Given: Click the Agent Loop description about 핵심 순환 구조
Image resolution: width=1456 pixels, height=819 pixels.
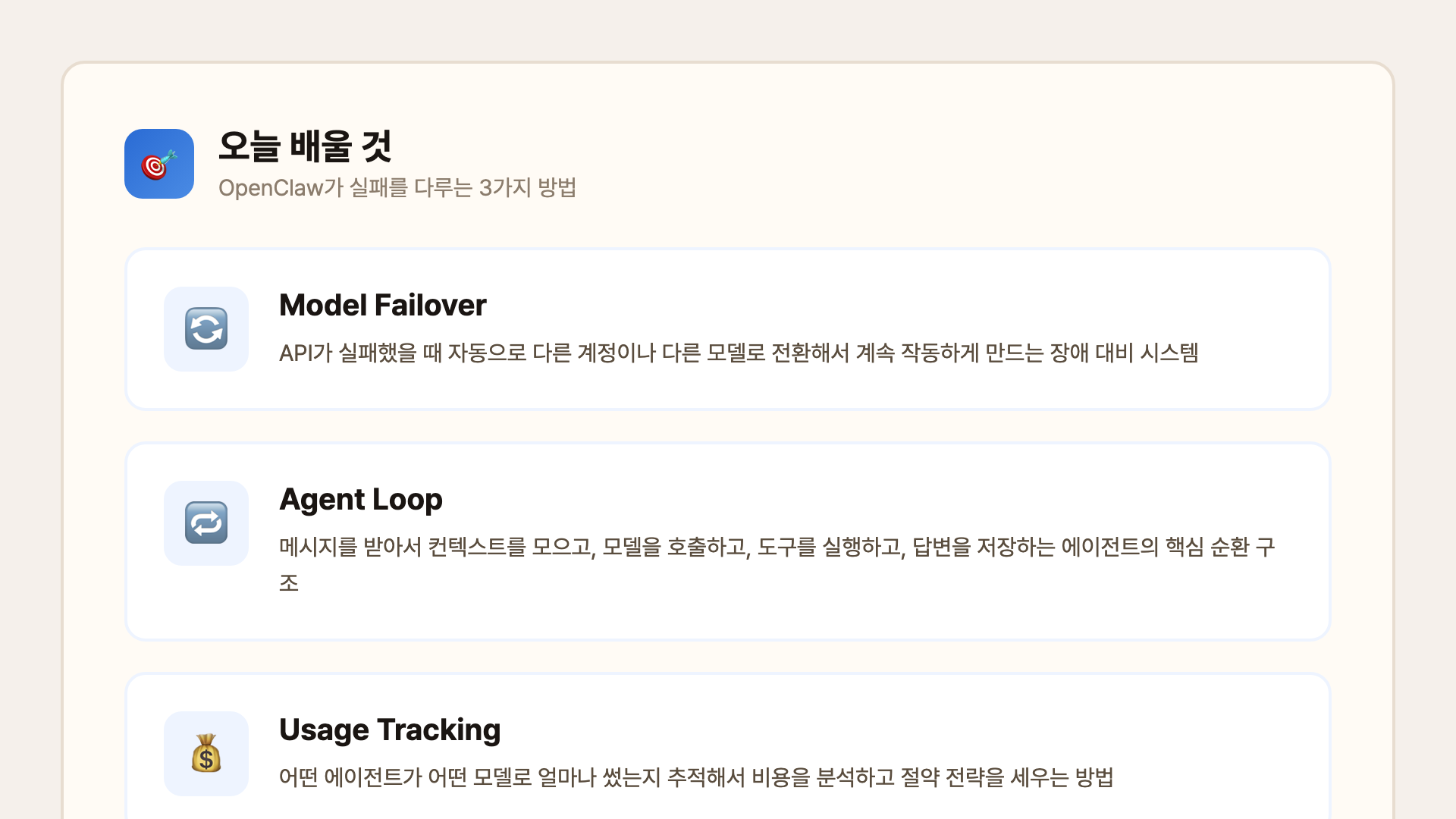Looking at the screenshot, I should pyautogui.click(x=777, y=547).
